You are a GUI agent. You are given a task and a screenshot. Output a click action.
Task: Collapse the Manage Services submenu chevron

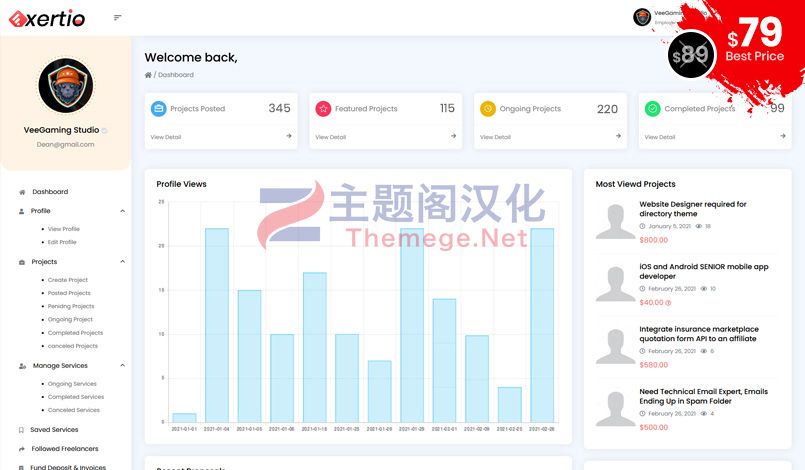point(123,365)
